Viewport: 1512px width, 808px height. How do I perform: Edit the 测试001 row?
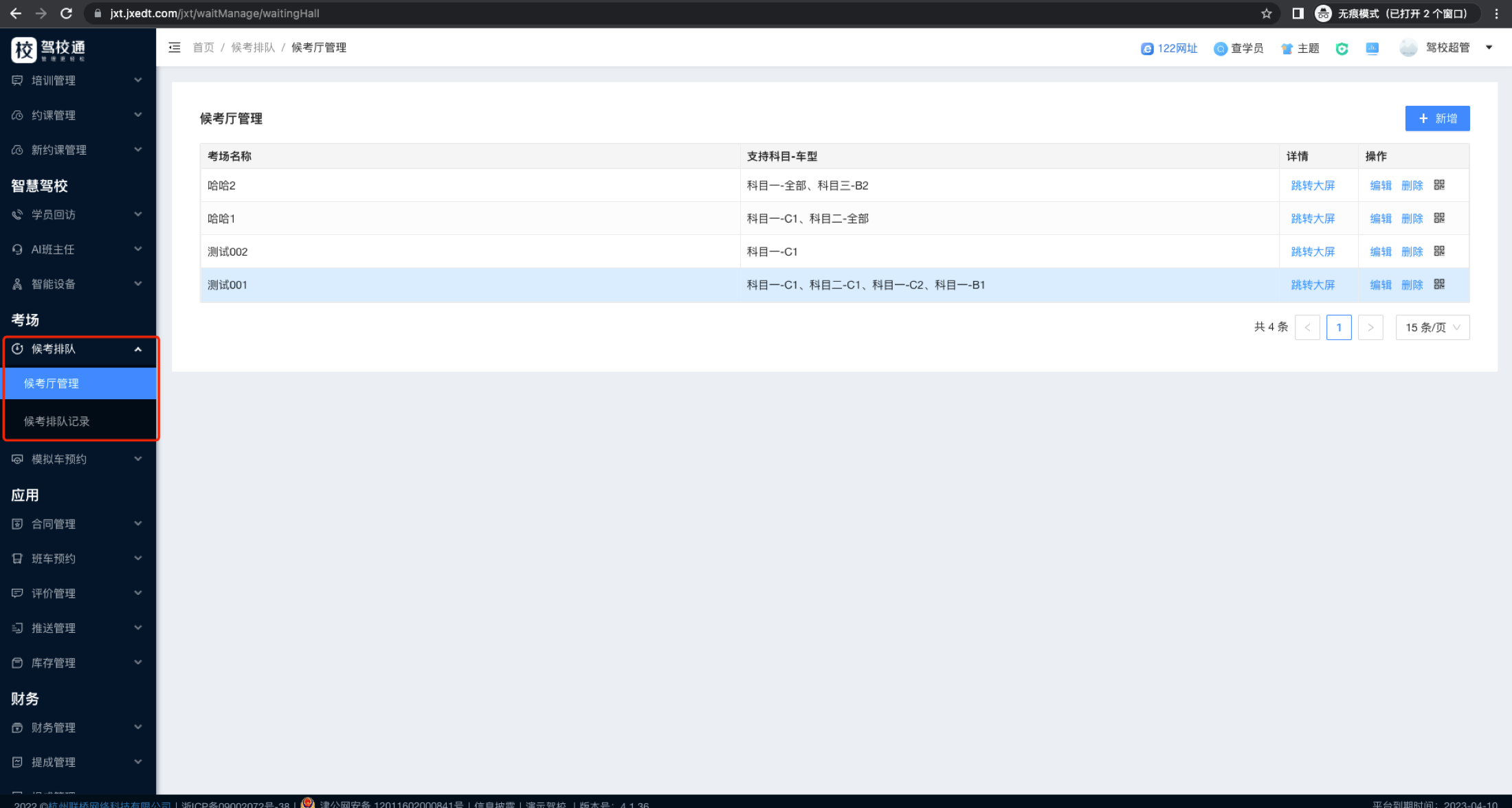(x=1380, y=284)
